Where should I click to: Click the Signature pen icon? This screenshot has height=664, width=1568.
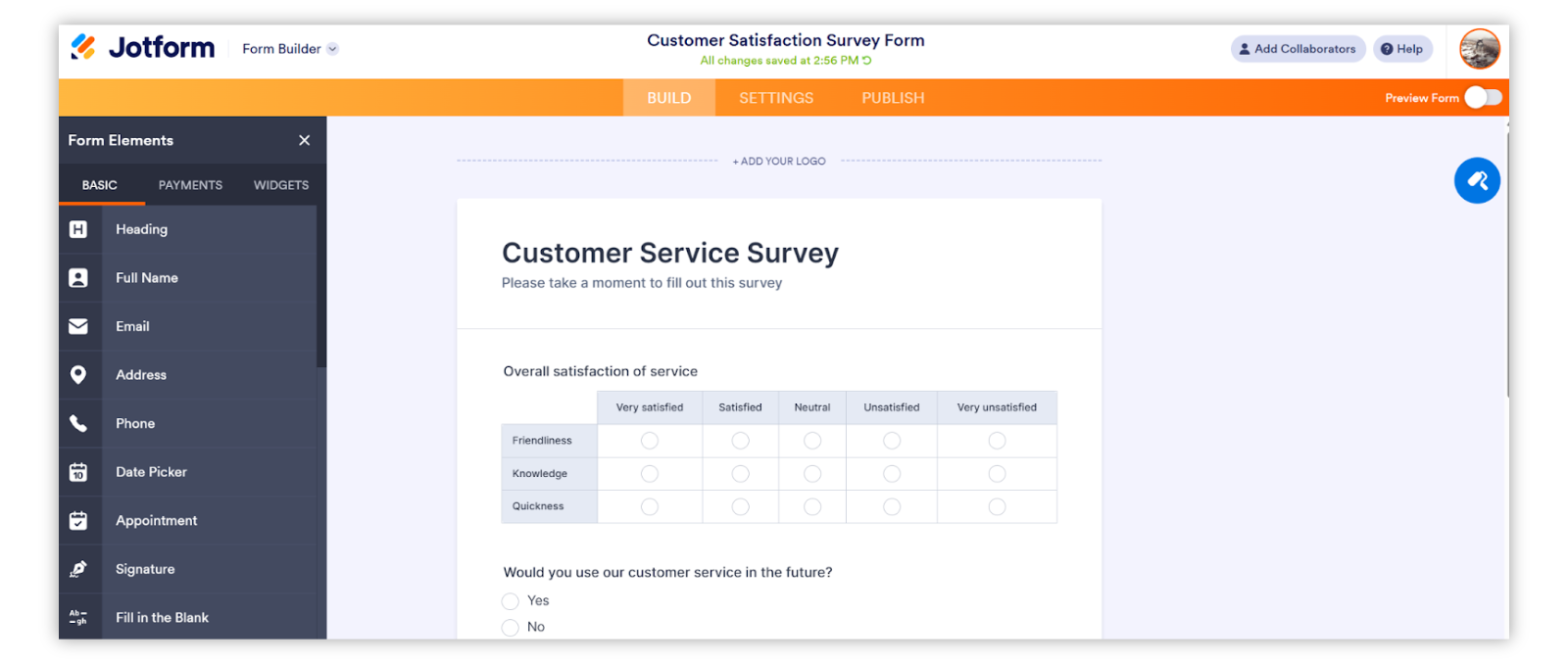78,569
